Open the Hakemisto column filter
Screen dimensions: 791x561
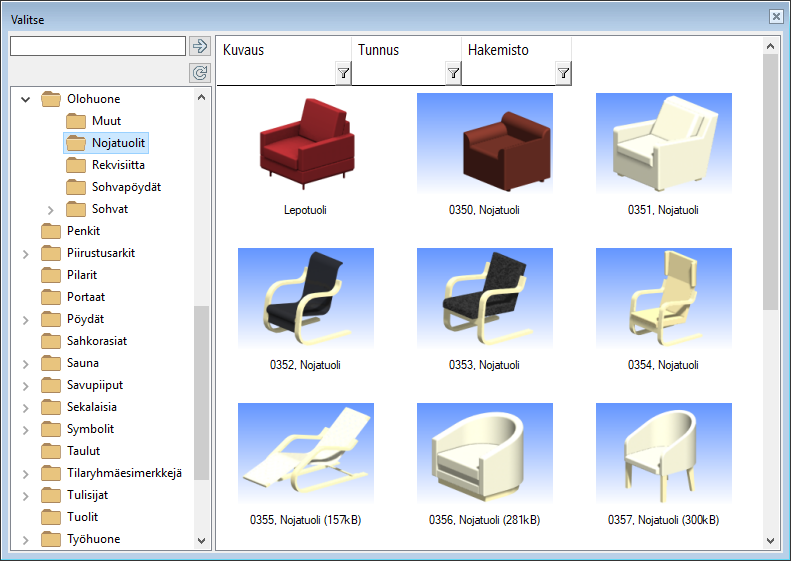point(563,73)
